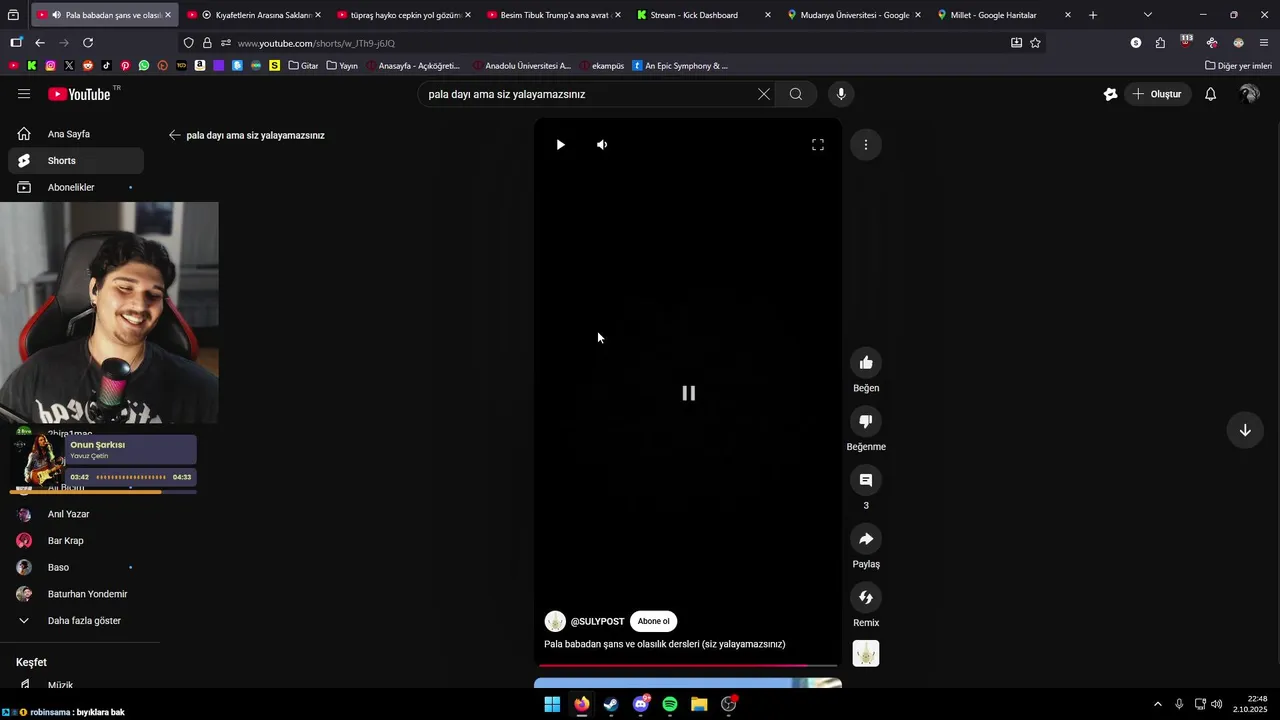Open the browser extensions puzzle icon

tap(1160, 43)
